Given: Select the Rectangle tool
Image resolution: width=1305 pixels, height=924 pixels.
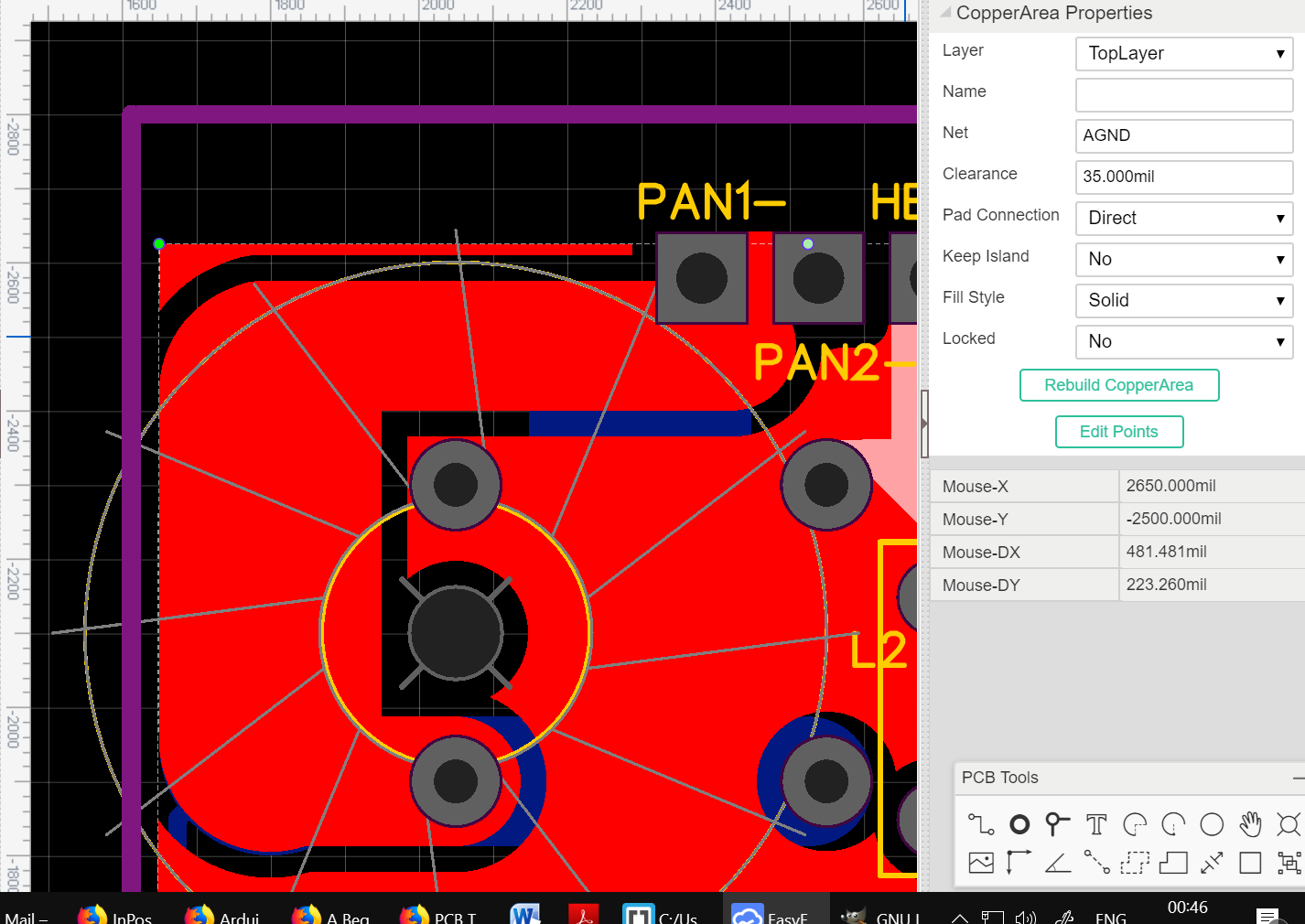Looking at the screenshot, I should click(1250, 863).
